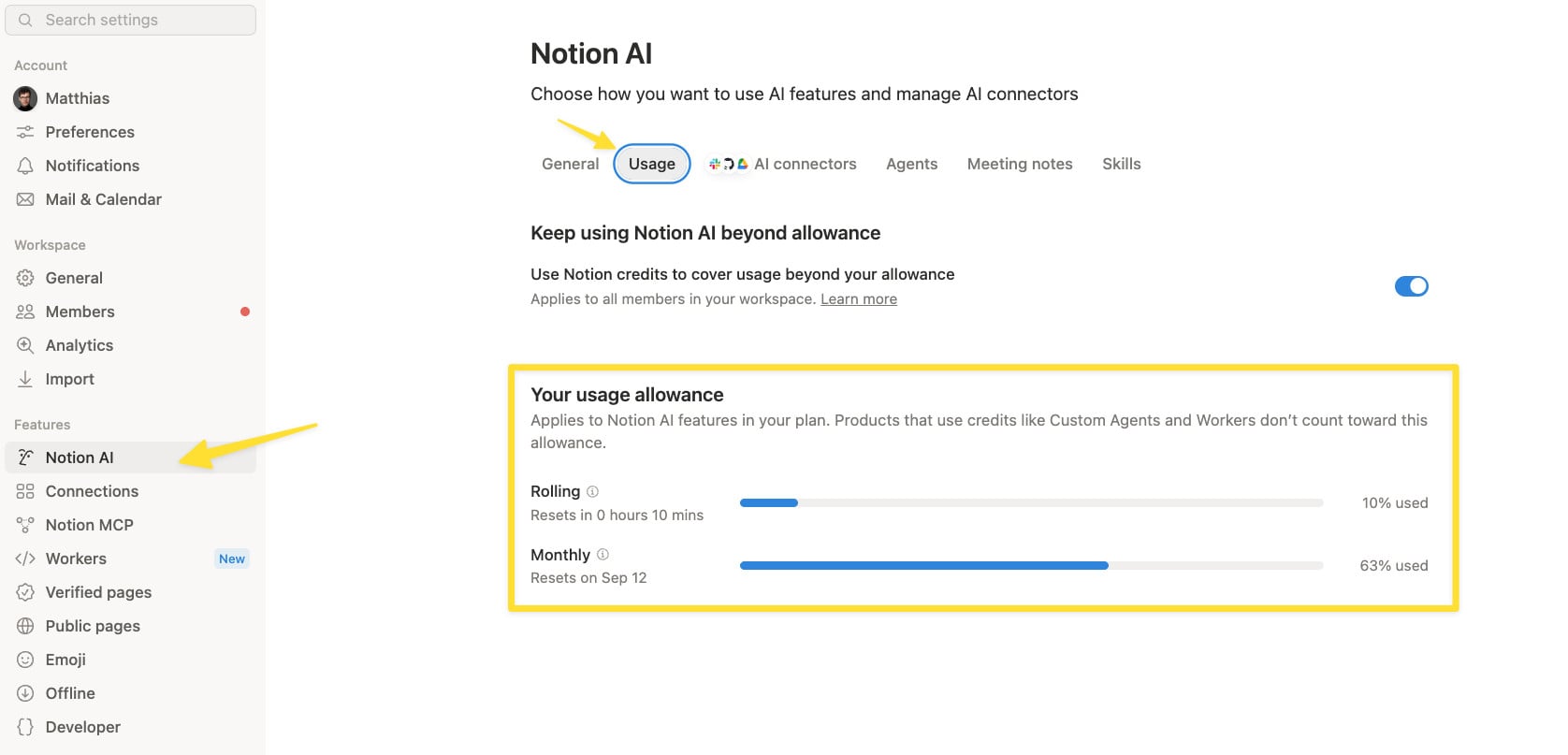Follow the Learn more link
Viewport: 1568px width, 755px height.
point(859,299)
